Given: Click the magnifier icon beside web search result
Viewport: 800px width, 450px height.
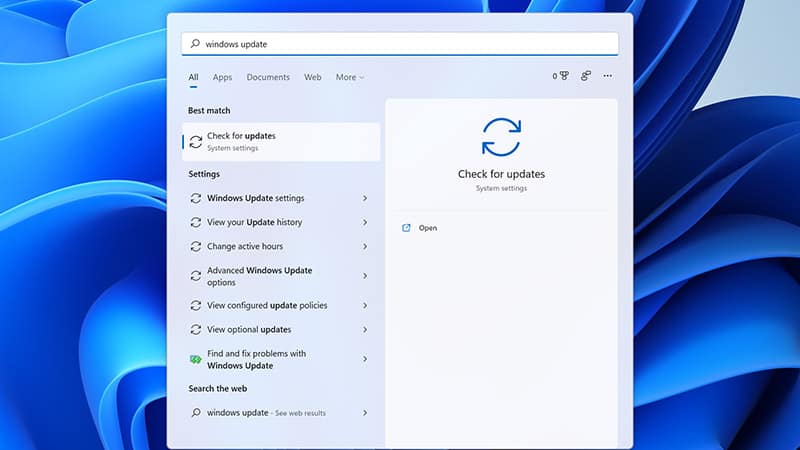Looking at the screenshot, I should click(x=195, y=413).
